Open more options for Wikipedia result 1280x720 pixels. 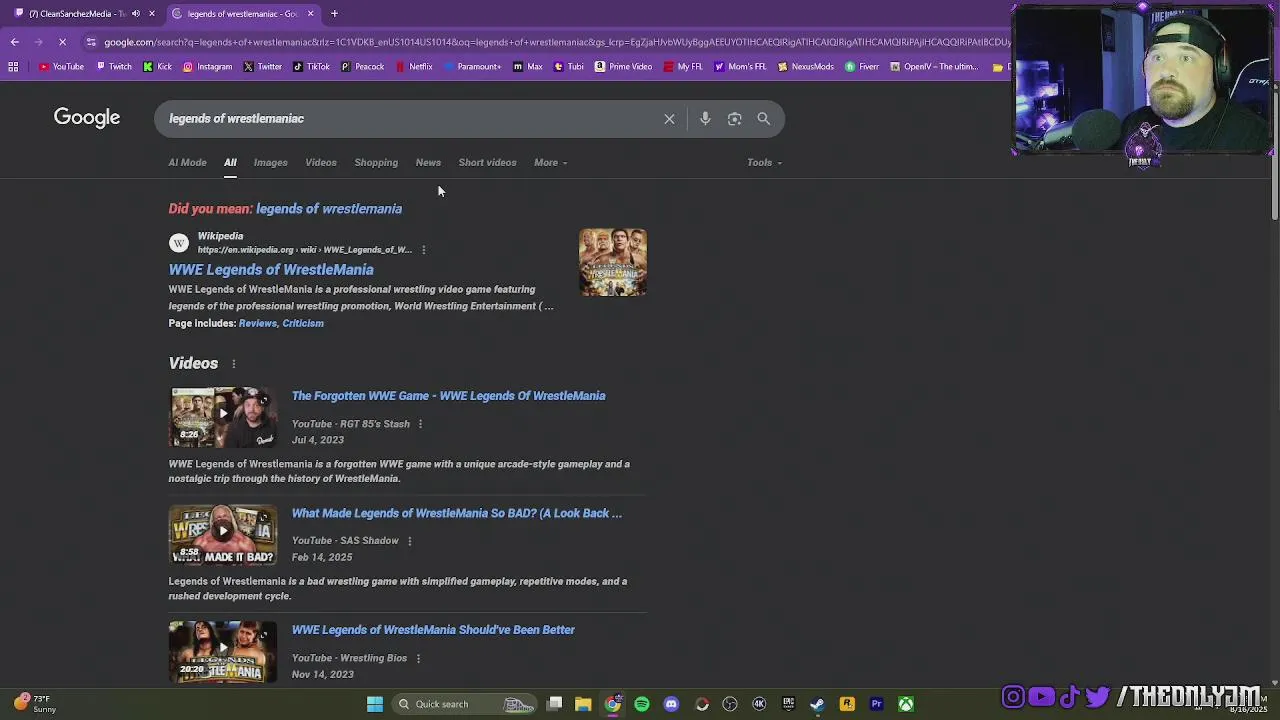(x=424, y=250)
